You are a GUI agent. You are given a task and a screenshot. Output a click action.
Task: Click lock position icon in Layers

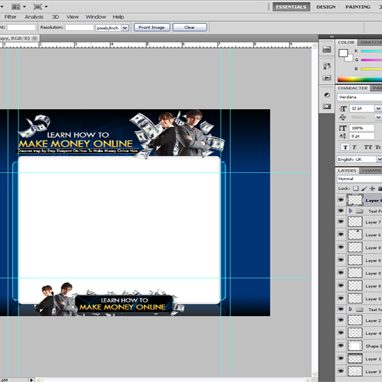pyautogui.click(x=372, y=189)
